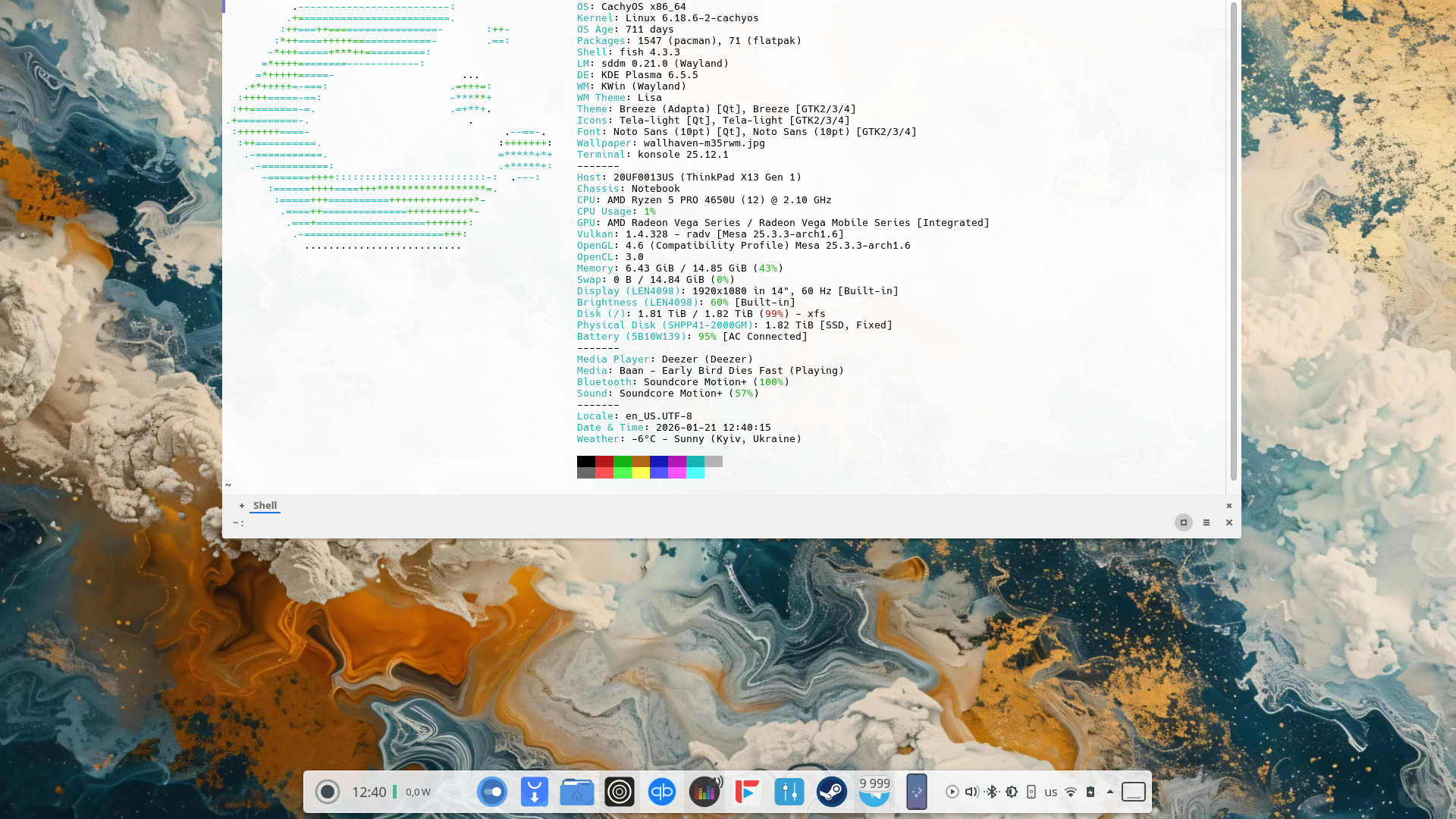This screenshot has height=819, width=1456.
Task: Open the Telegram icon with 9 999 badge
Action: (x=874, y=792)
